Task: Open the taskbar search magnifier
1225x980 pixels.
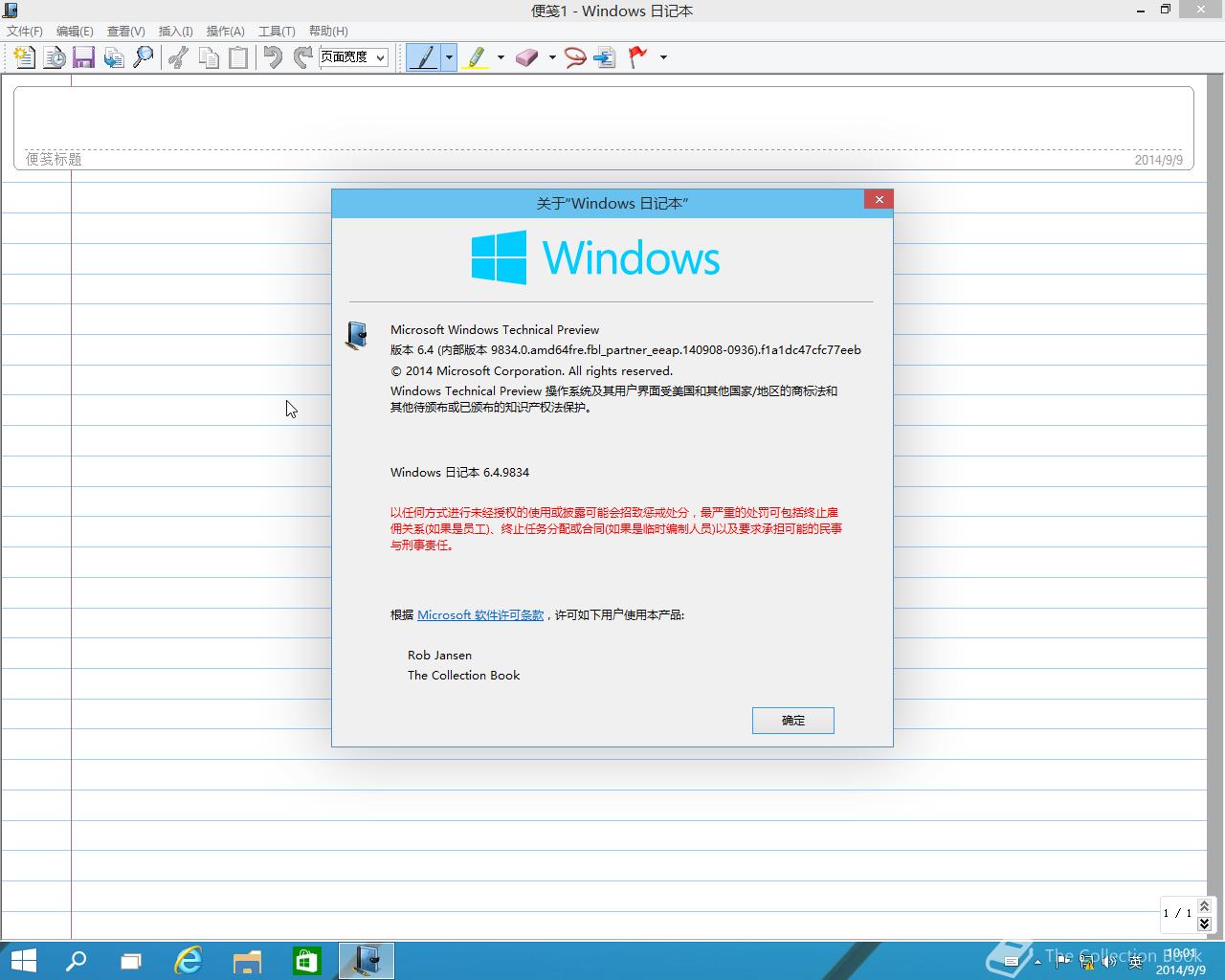Action: [76, 961]
